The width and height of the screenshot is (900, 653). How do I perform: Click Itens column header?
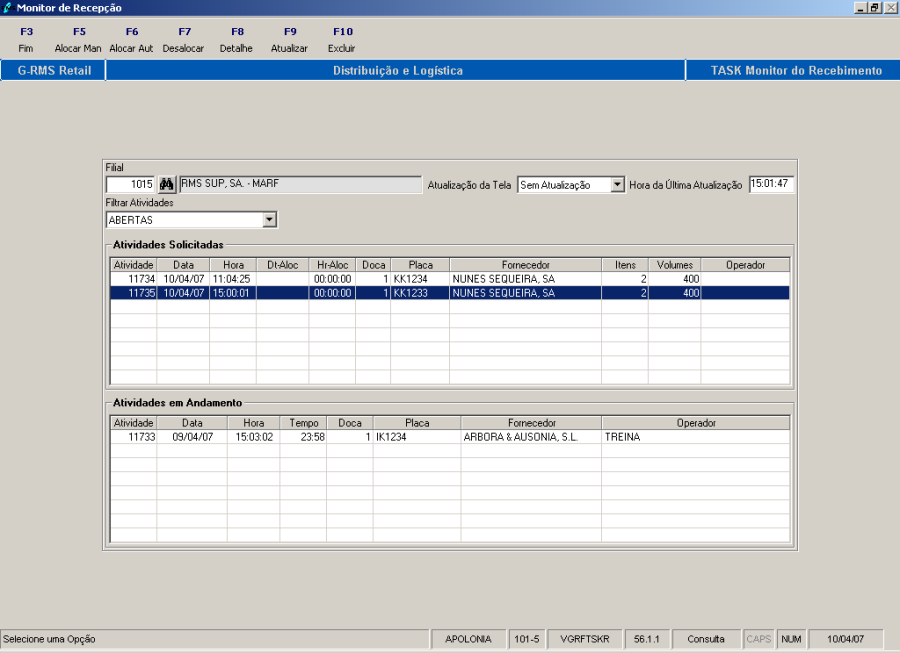click(x=625, y=265)
